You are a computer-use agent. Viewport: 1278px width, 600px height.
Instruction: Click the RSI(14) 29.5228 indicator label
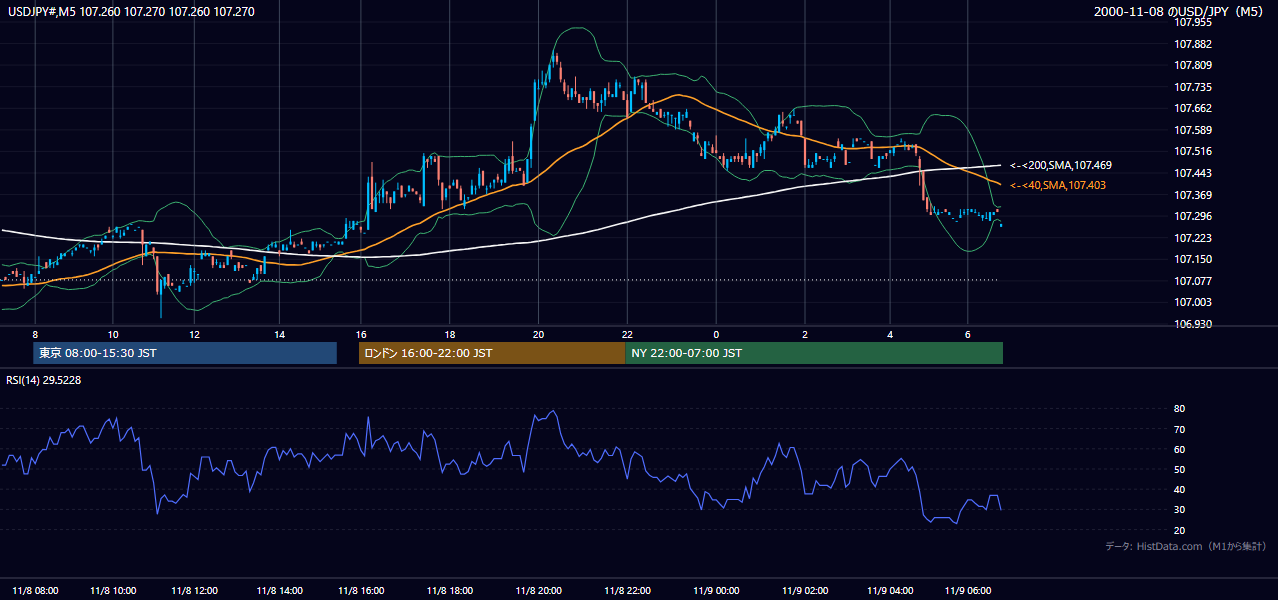tap(43, 380)
